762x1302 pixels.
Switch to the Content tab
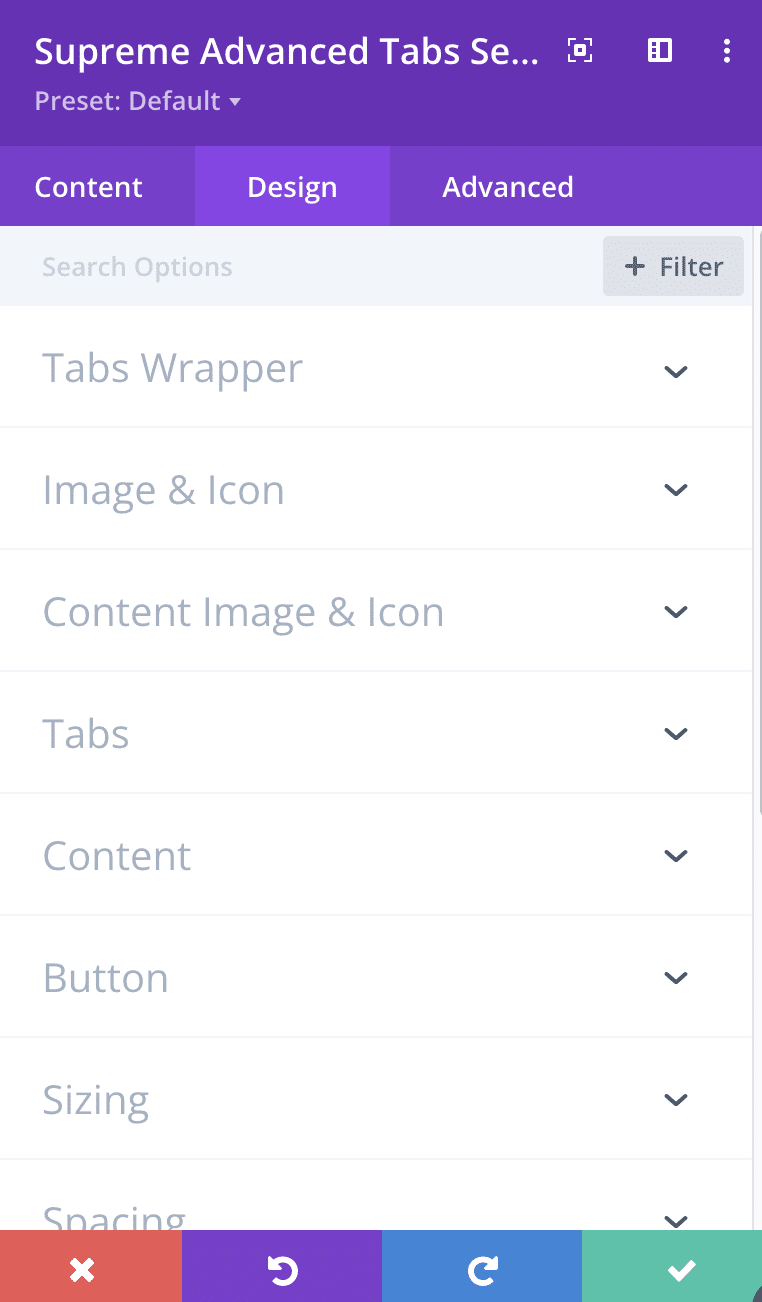tap(89, 187)
